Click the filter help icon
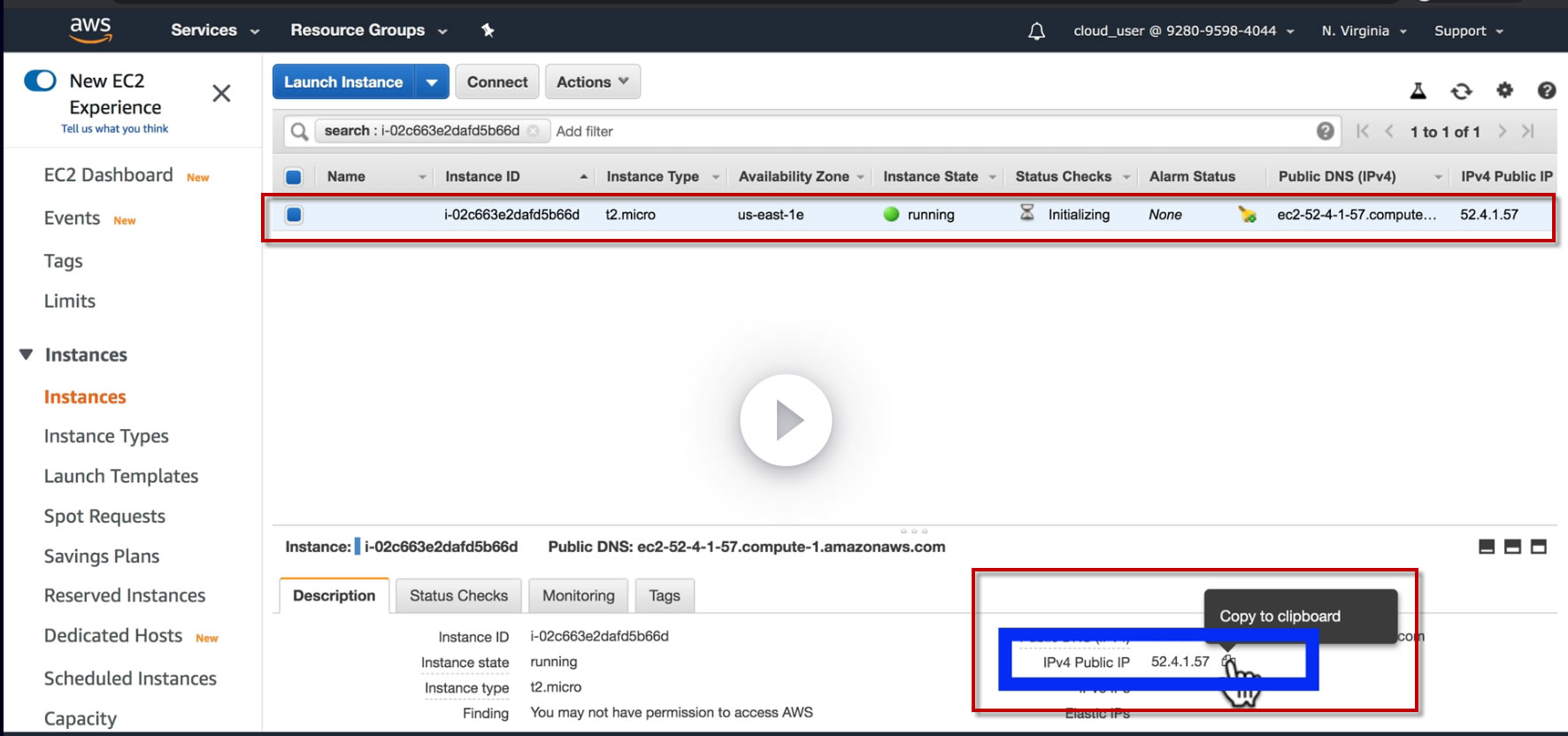 click(1325, 131)
